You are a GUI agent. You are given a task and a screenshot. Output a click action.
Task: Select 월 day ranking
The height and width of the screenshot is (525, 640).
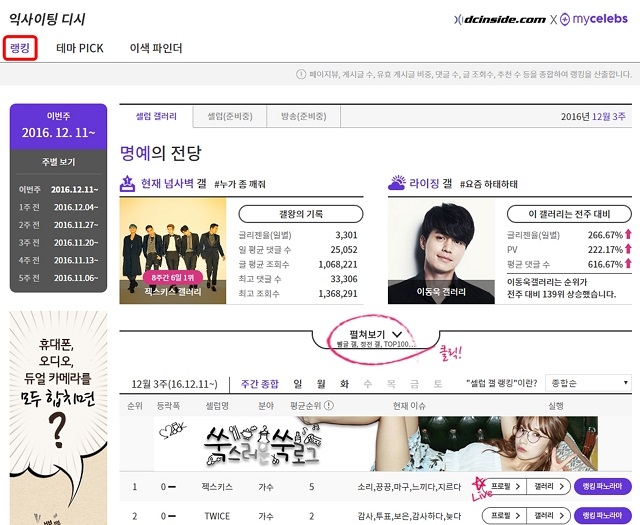tap(321, 384)
